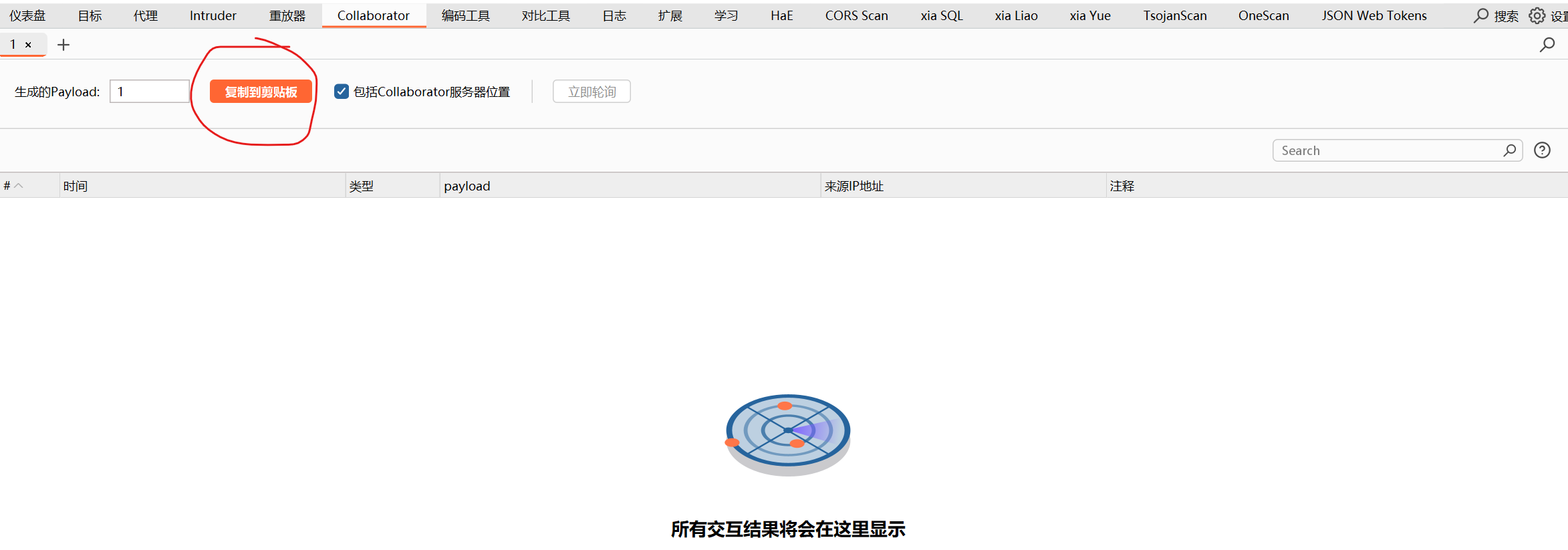Open the JSON Web Tokens tab

(x=1374, y=15)
